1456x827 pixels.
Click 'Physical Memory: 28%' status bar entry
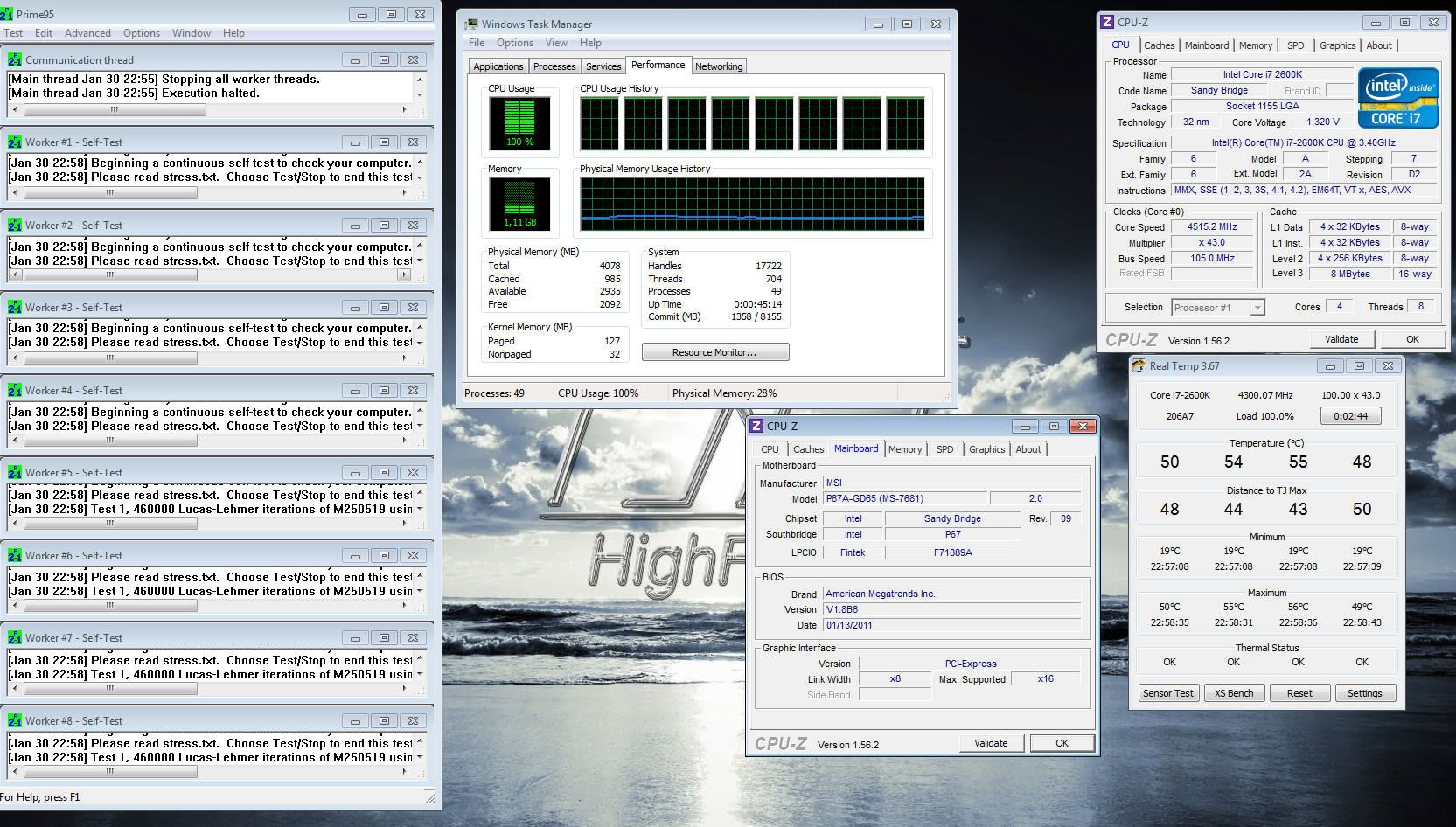coord(724,393)
